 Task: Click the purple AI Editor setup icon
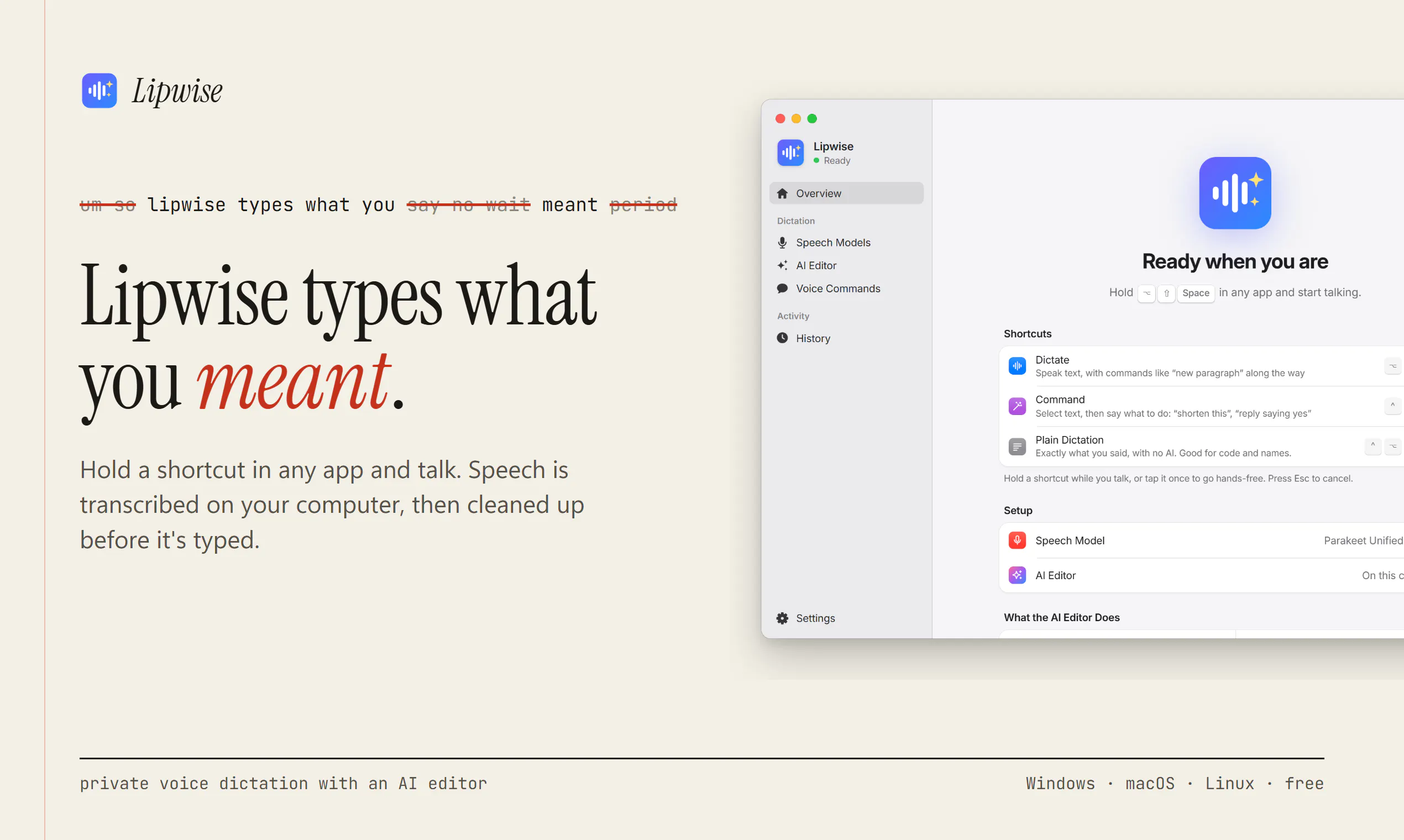pyautogui.click(x=1017, y=575)
